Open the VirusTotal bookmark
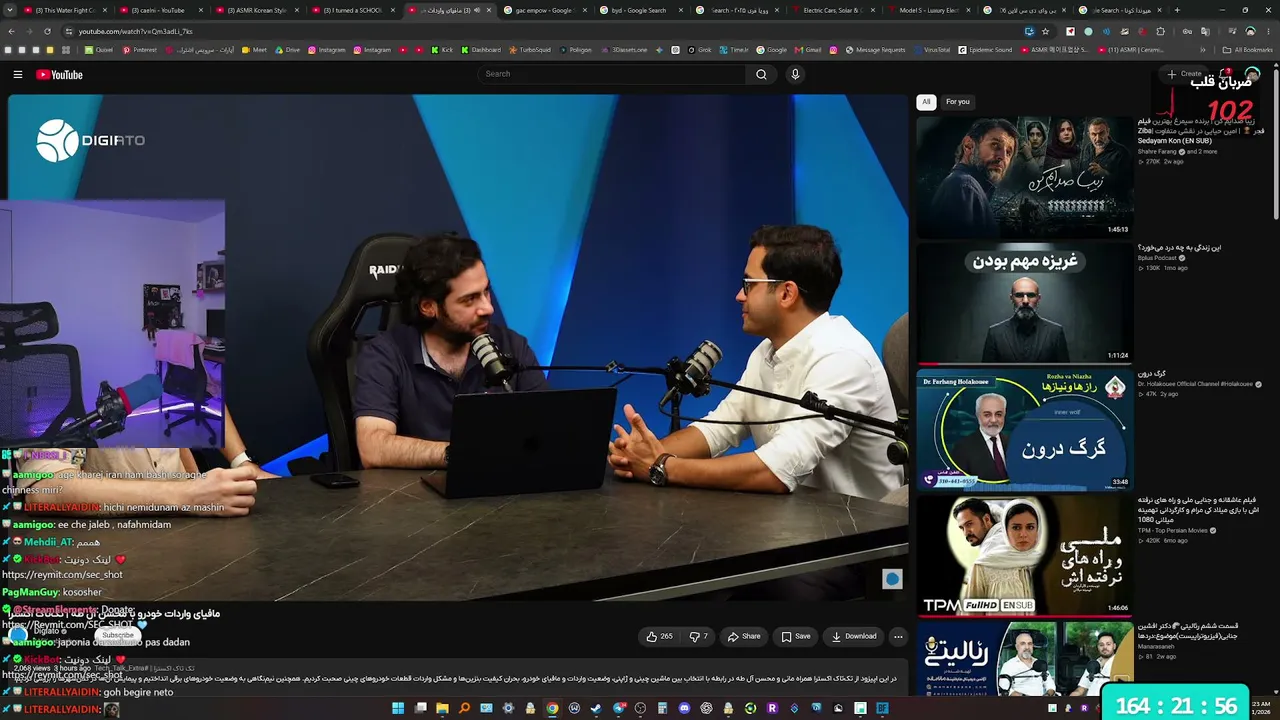Screen dimensions: 1280x720 click(931, 50)
